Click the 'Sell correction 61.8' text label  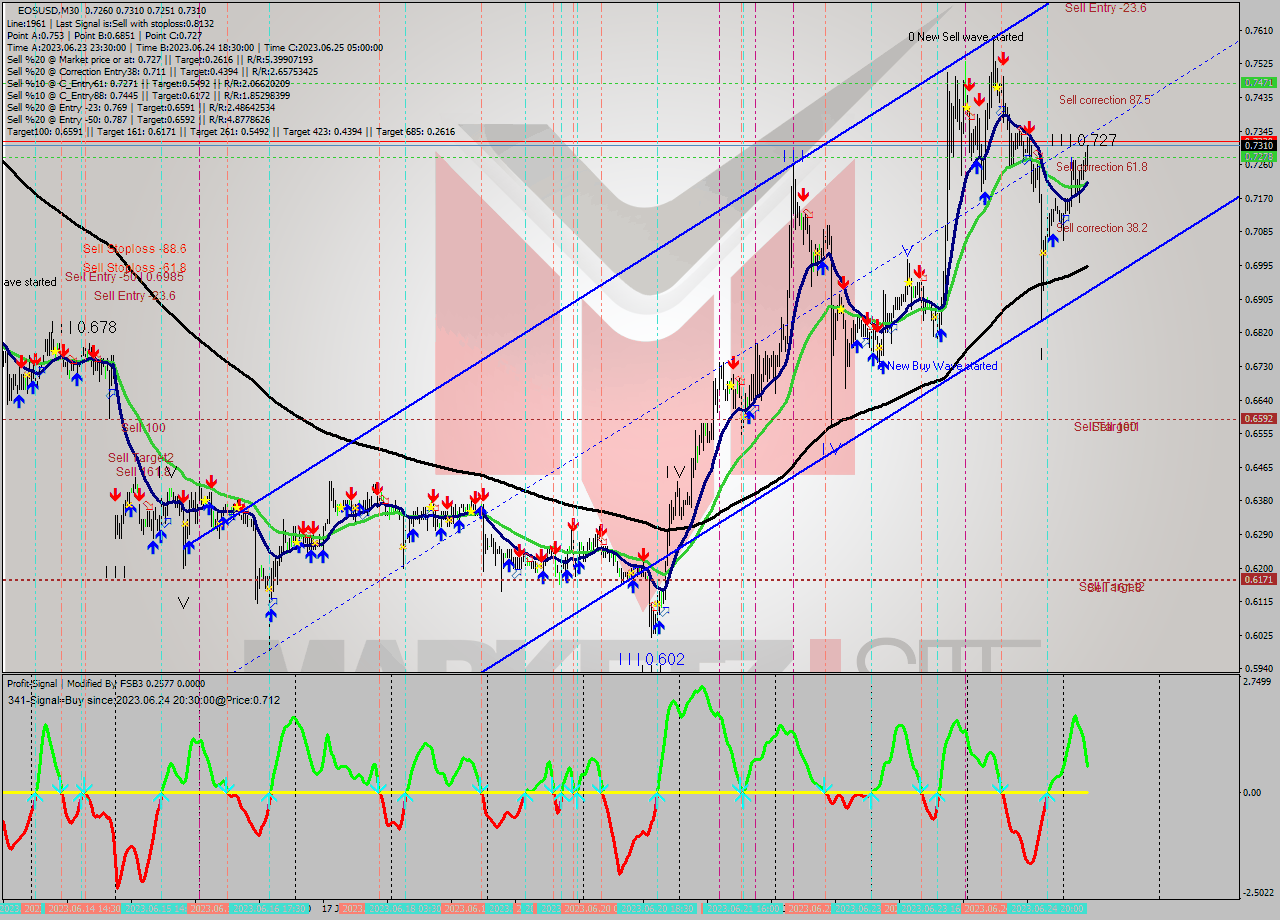[1102, 167]
